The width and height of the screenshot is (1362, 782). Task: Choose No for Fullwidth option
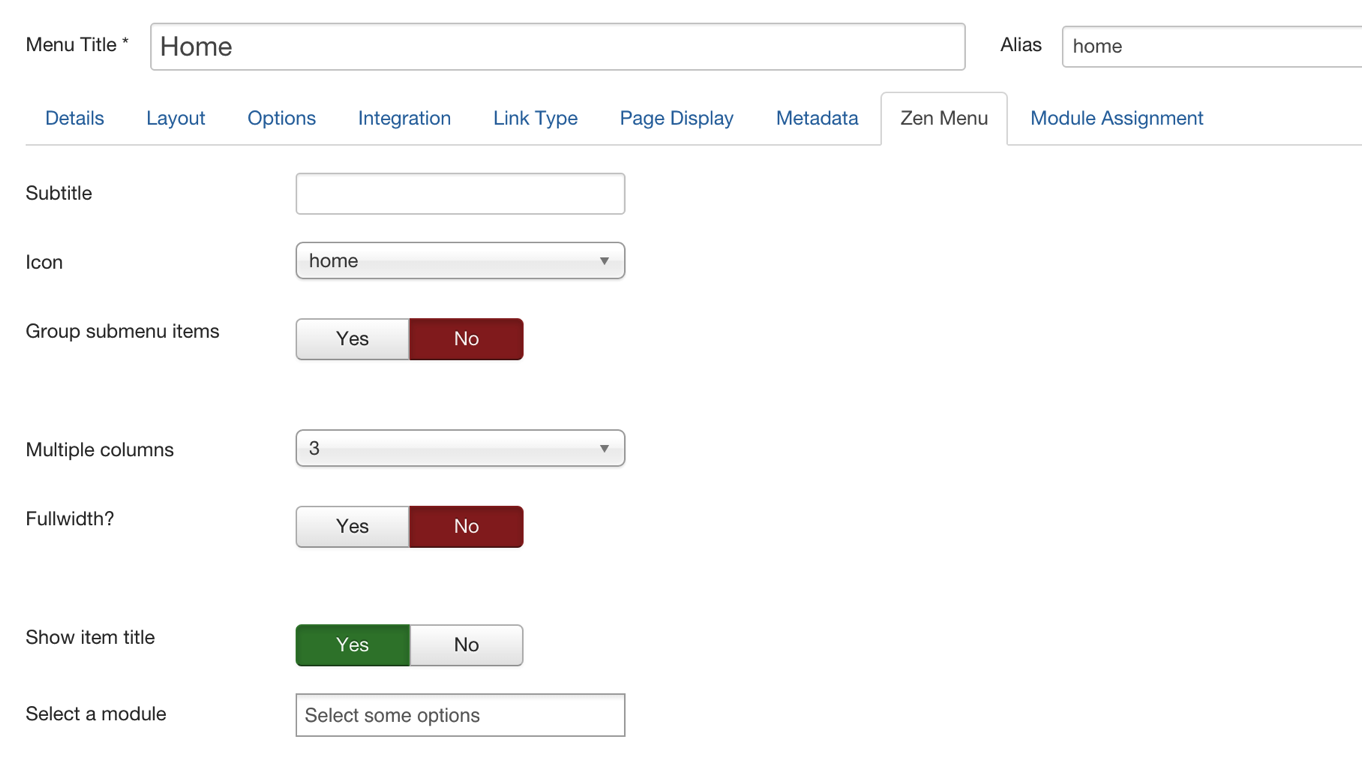466,527
